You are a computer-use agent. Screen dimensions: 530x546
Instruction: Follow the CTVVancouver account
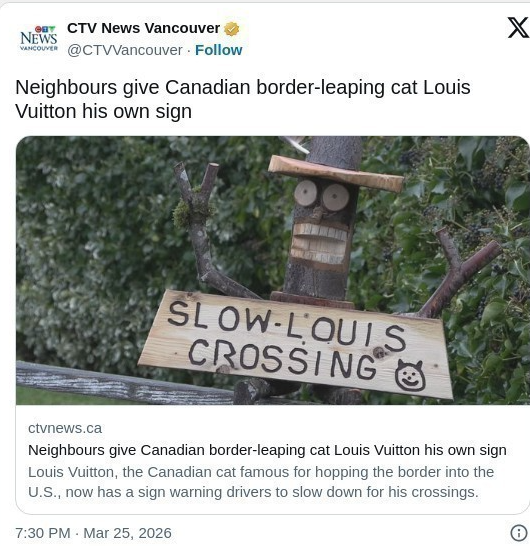(x=218, y=50)
